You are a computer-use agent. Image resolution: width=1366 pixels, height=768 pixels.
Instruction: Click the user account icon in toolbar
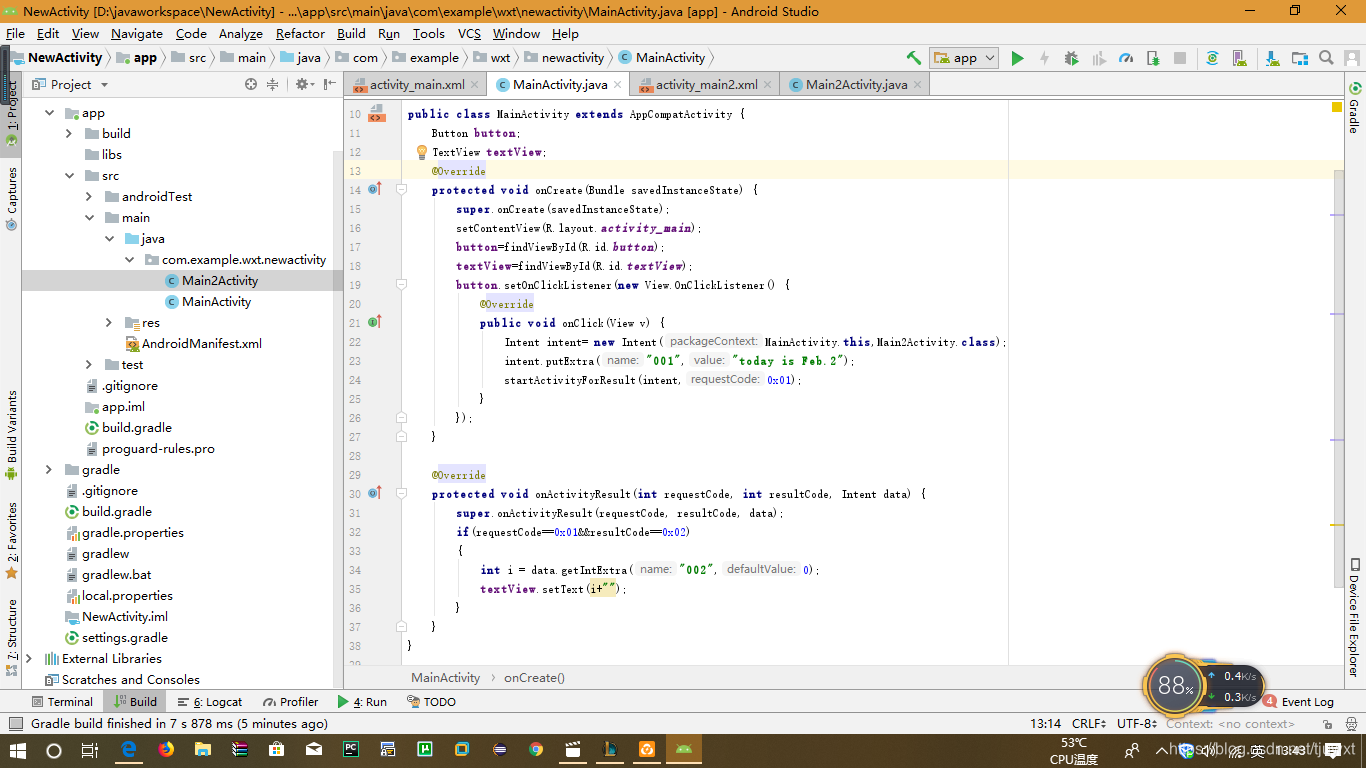pos(1353,58)
